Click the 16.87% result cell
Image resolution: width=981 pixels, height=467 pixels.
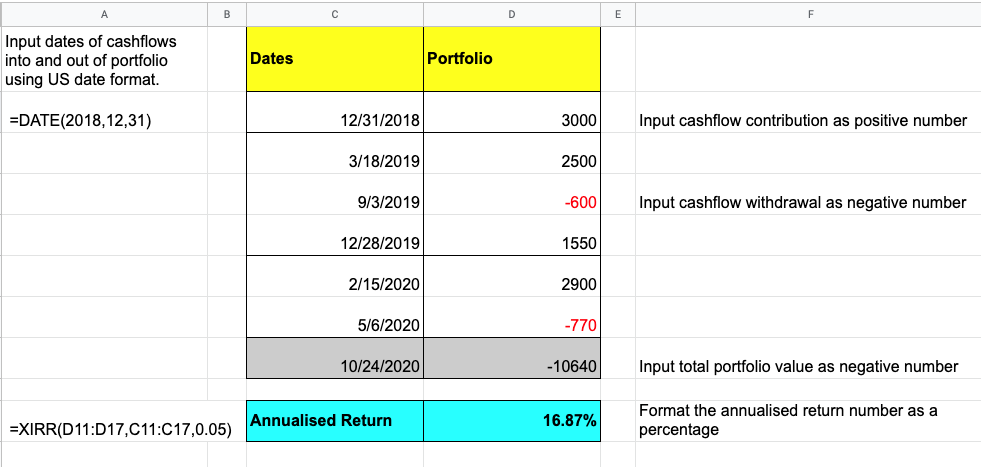pyautogui.click(x=512, y=421)
